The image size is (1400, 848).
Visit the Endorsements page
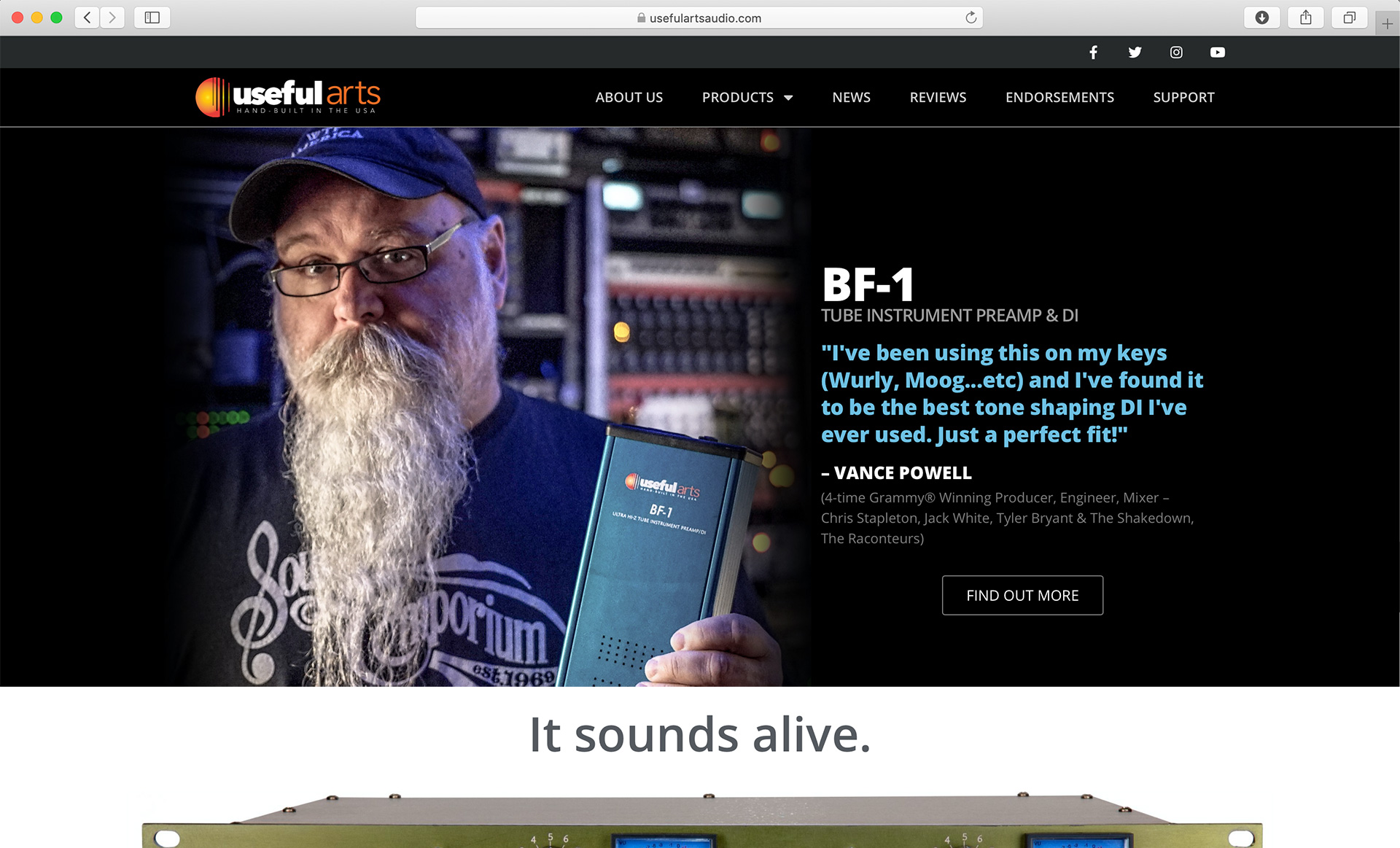(1059, 97)
